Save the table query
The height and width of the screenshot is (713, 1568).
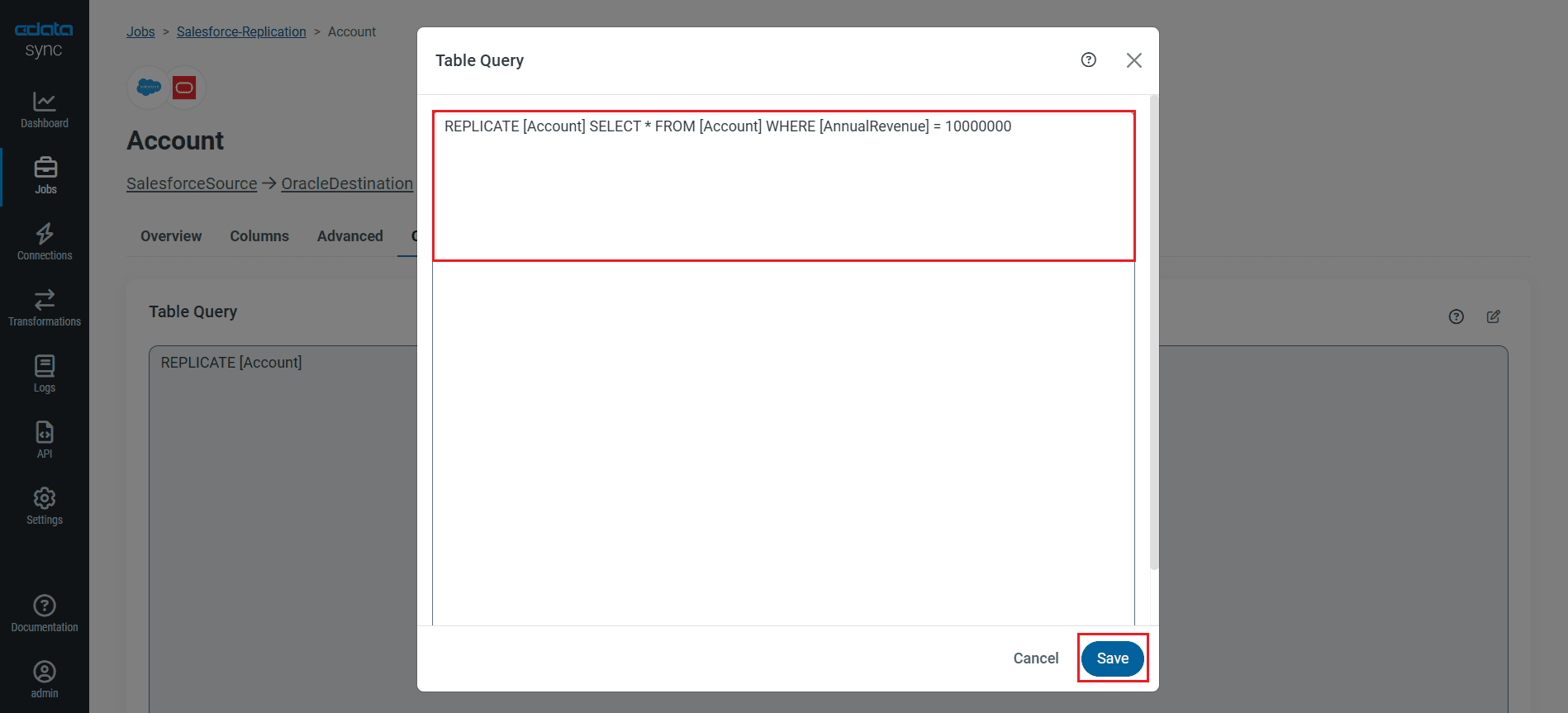click(1112, 658)
